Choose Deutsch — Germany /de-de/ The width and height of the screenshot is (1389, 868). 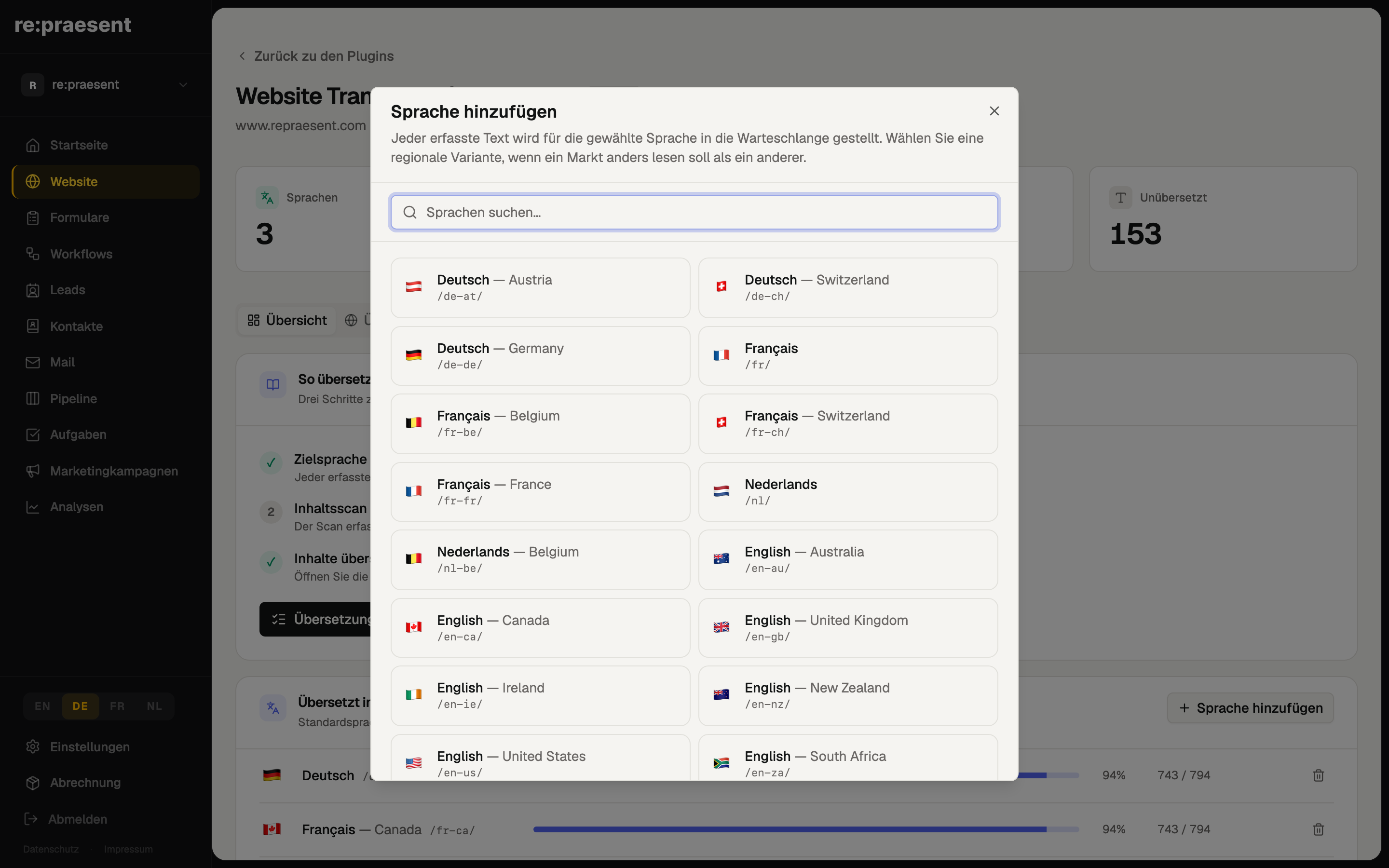pos(540,356)
